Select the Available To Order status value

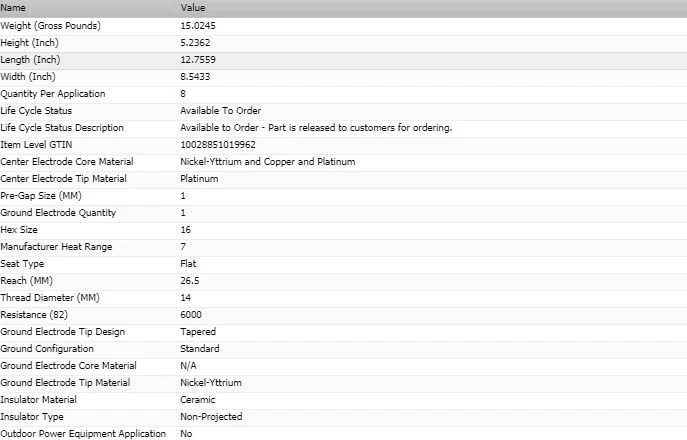pos(220,111)
